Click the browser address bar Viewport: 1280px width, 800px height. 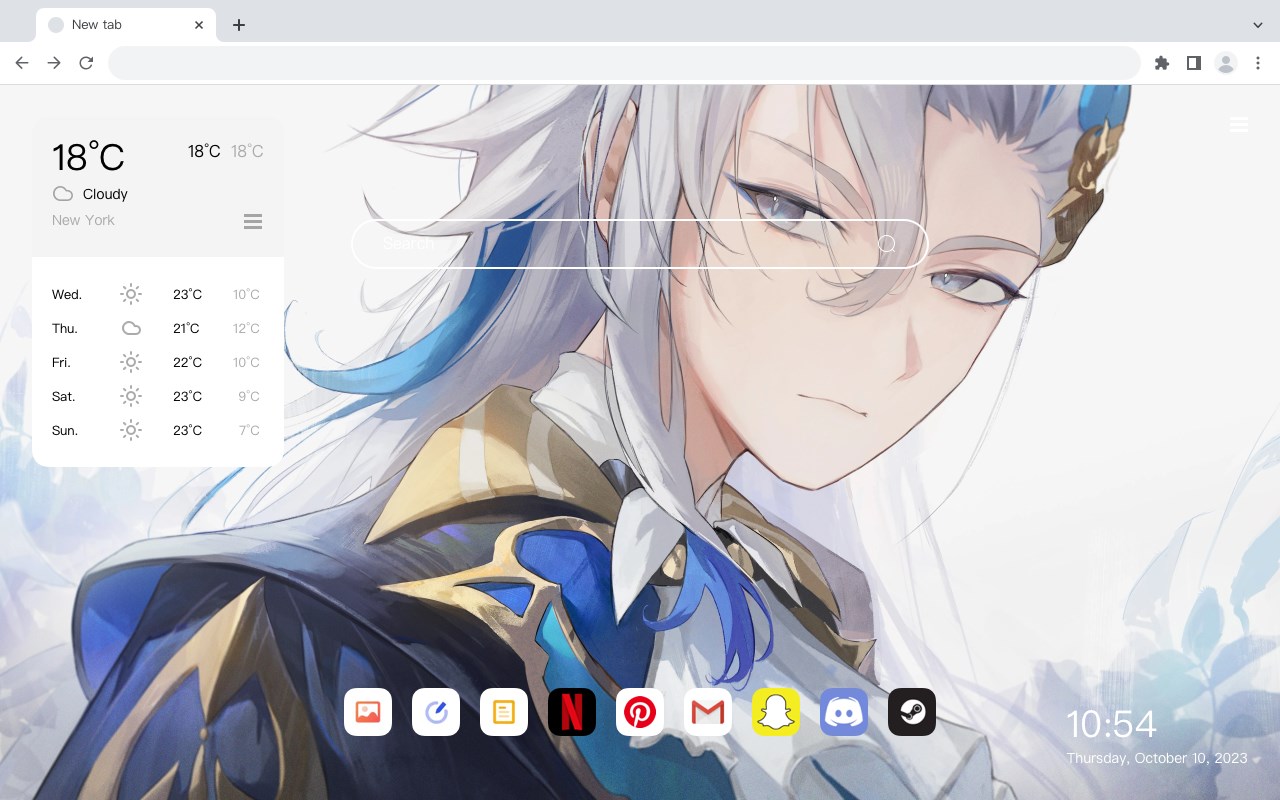[624, 63]
